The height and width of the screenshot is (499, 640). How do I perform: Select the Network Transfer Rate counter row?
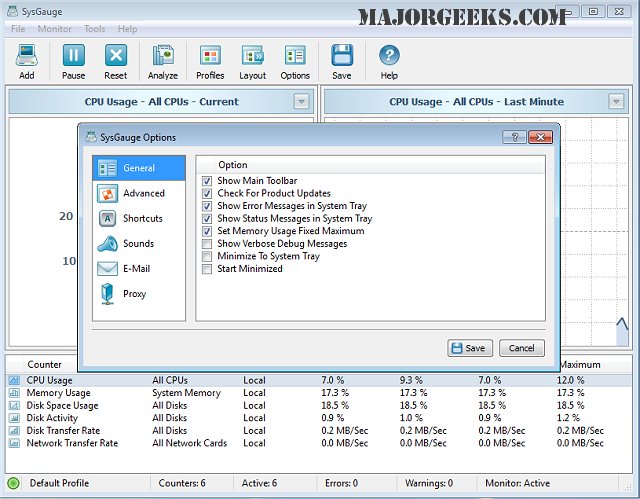point(319,443)
